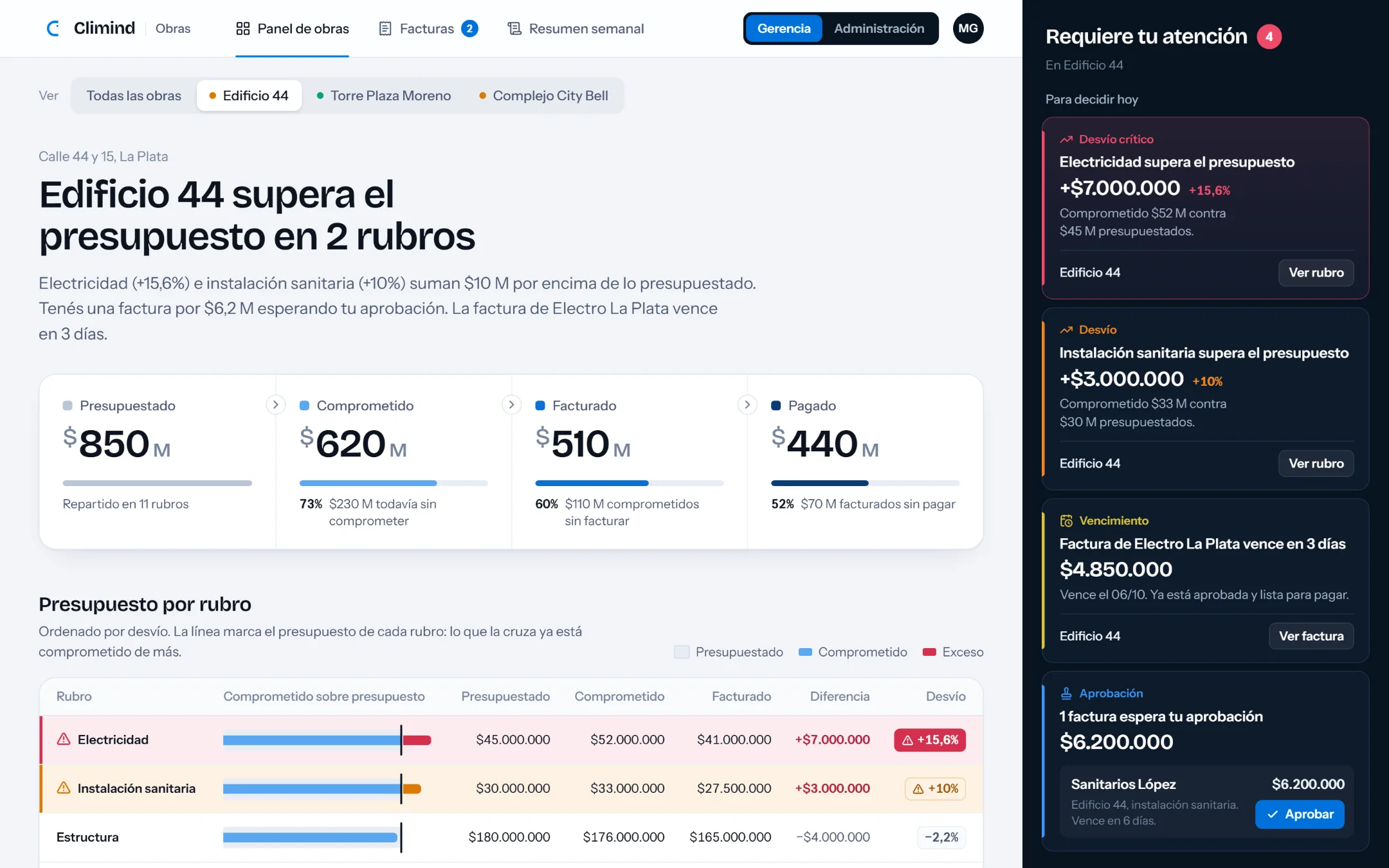Click the +10% desvío badge
This screenshot has height=868, width=1389.
tap(935, 789)
